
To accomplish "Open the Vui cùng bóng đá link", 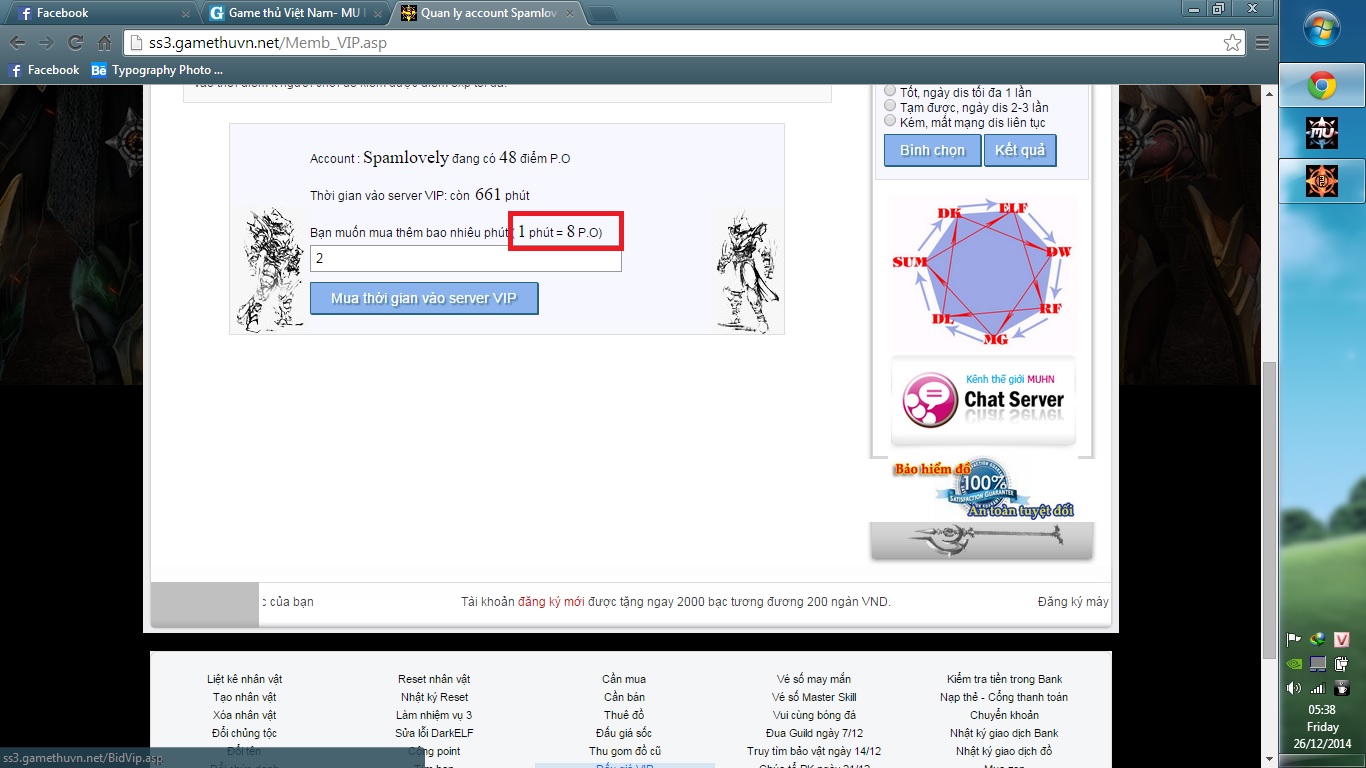I will pos(814,715).
